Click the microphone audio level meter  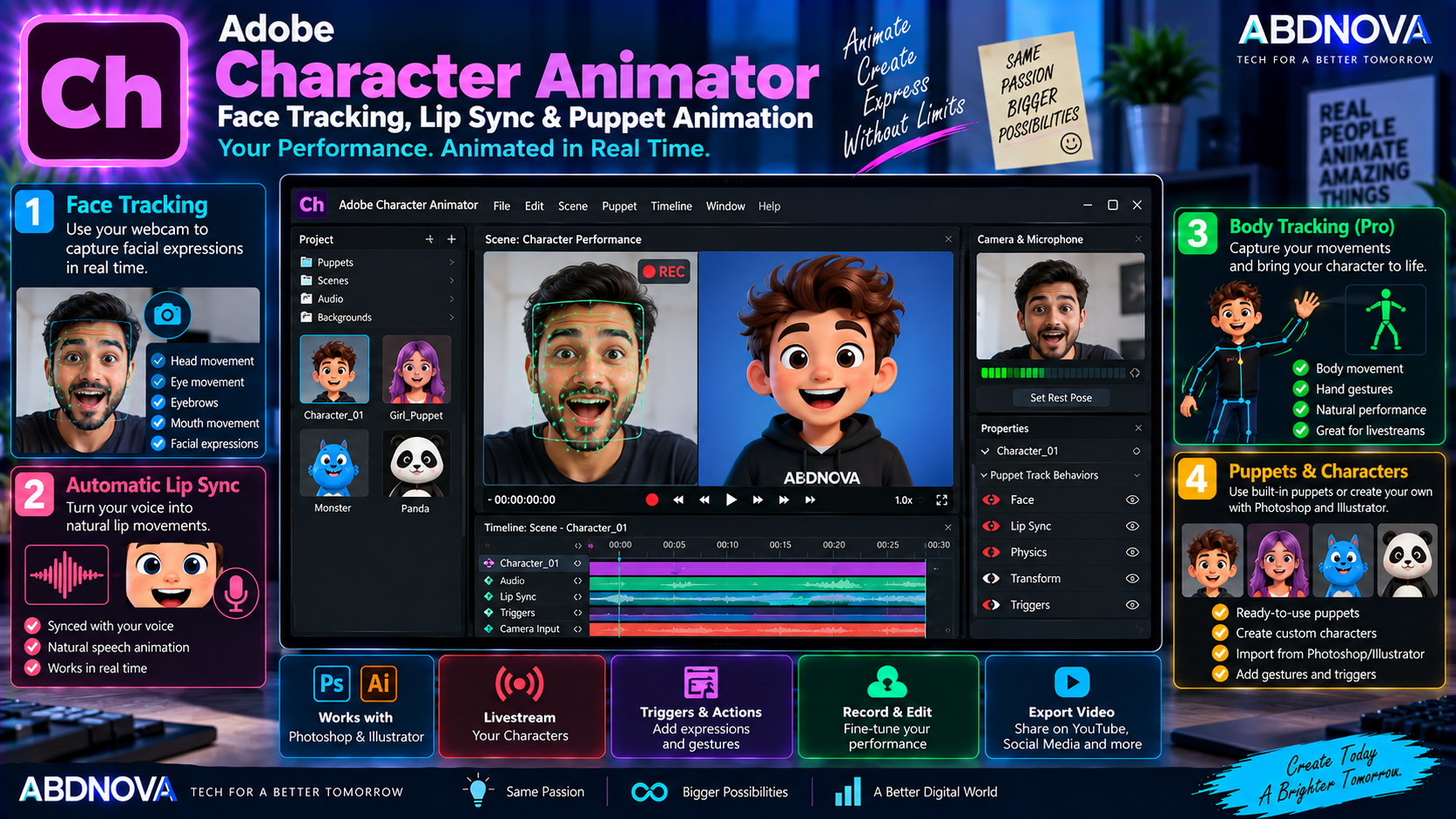point(1053,373)
